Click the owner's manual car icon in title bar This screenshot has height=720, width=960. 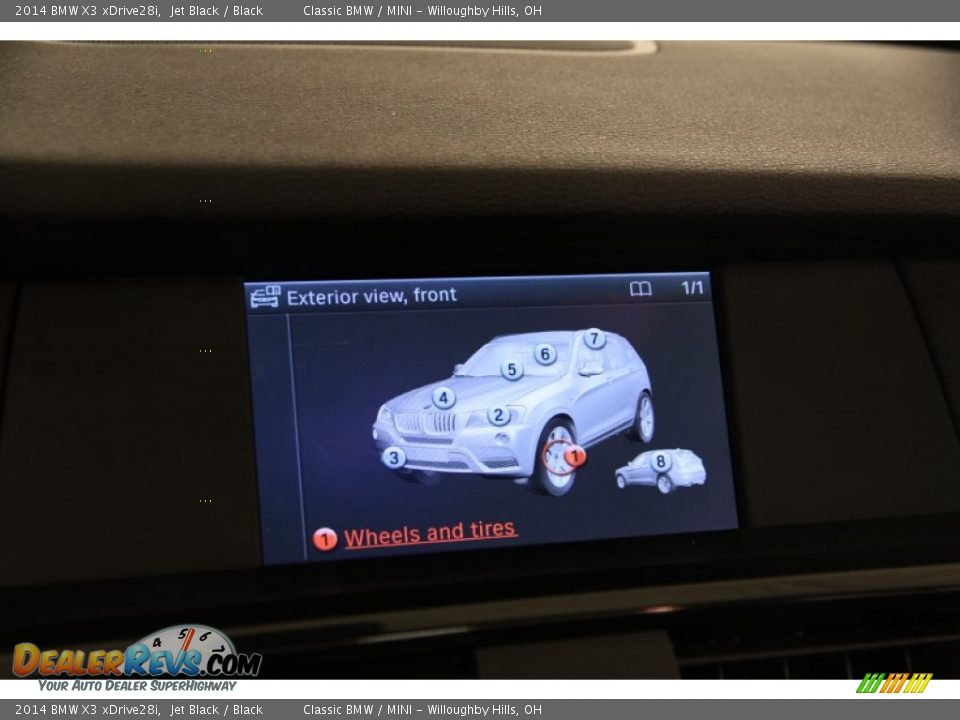[x=265, y=297]
